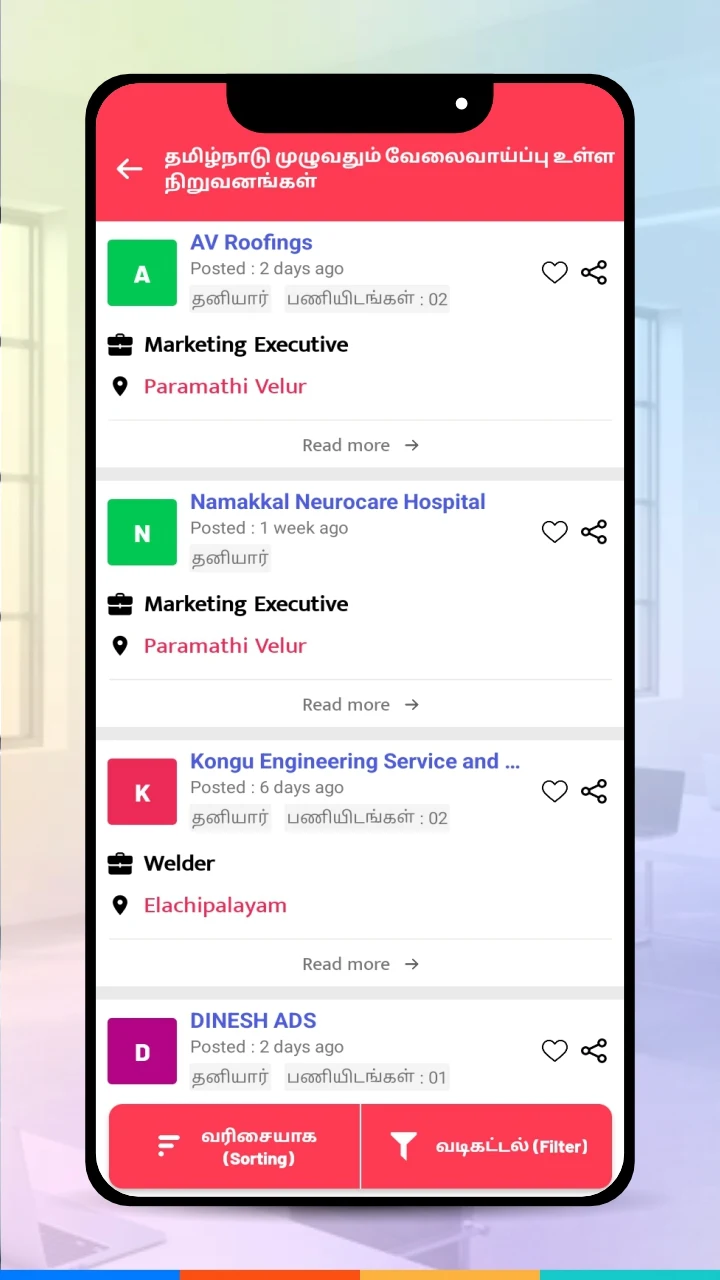
Task: Like the Kongu Engineering Service job
Action: [x=555, y=791]
